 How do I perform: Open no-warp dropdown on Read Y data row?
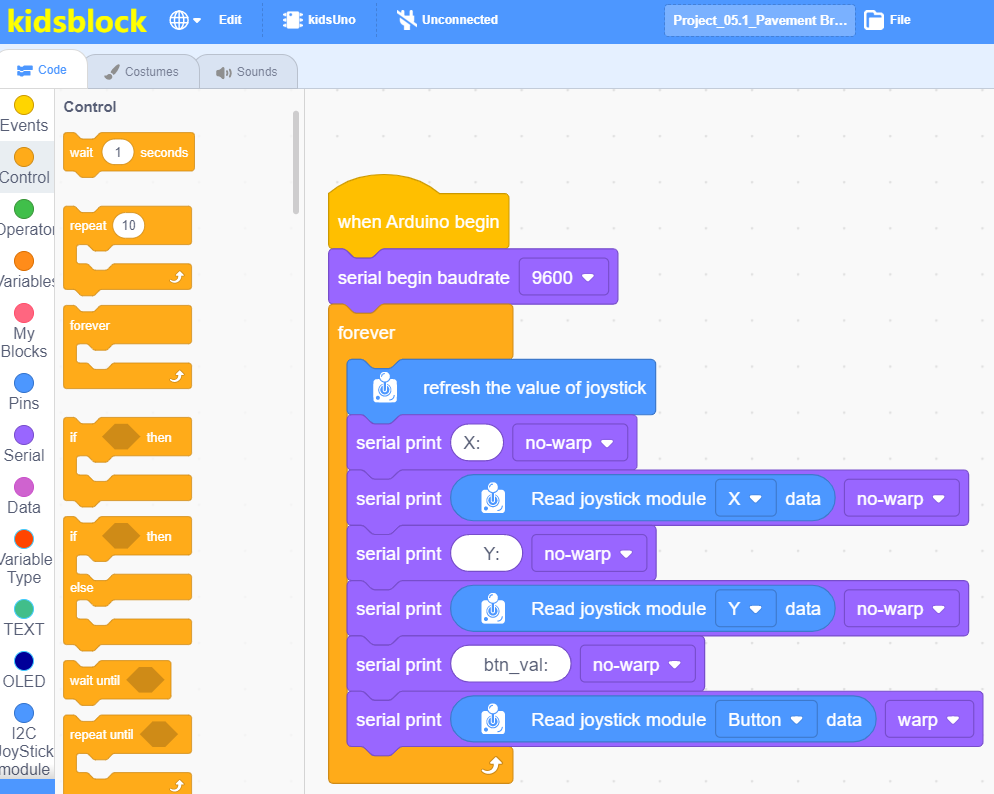[901, 609]
